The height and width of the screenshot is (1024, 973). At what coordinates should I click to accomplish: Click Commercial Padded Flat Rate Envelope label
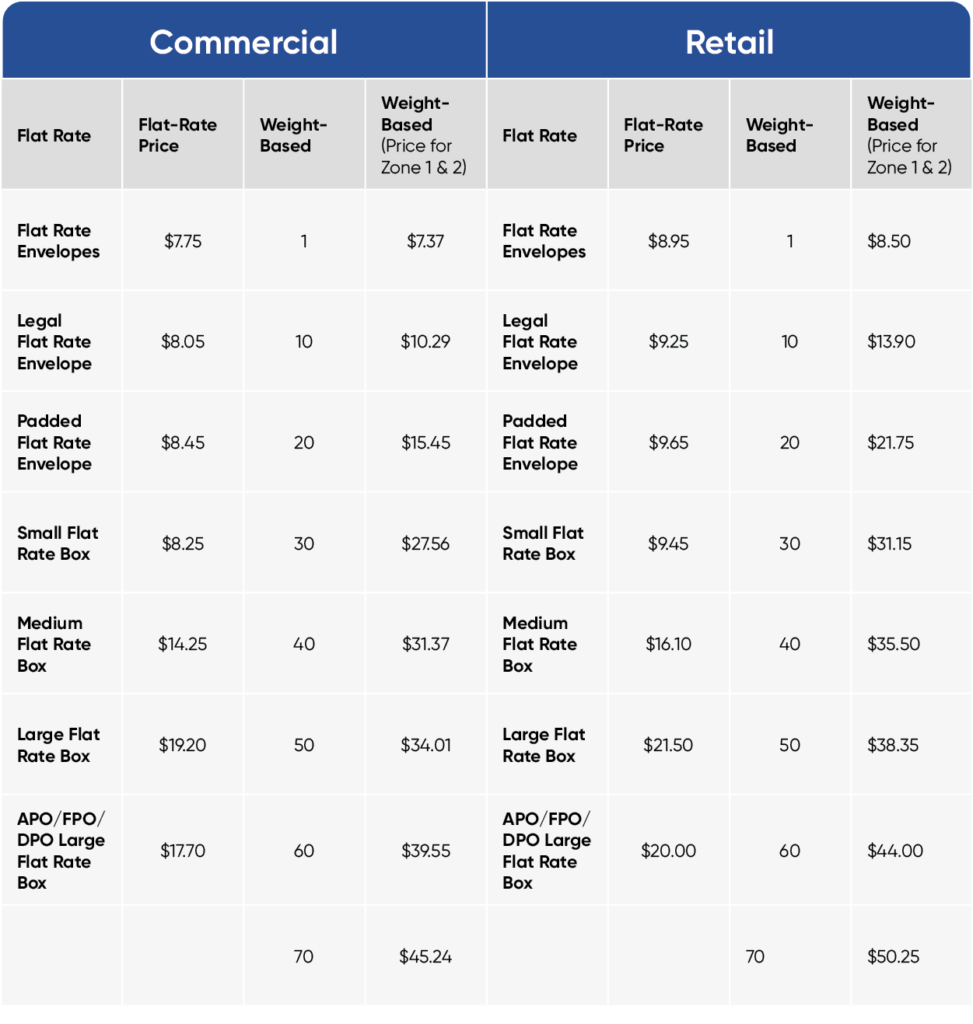[55, 442]
